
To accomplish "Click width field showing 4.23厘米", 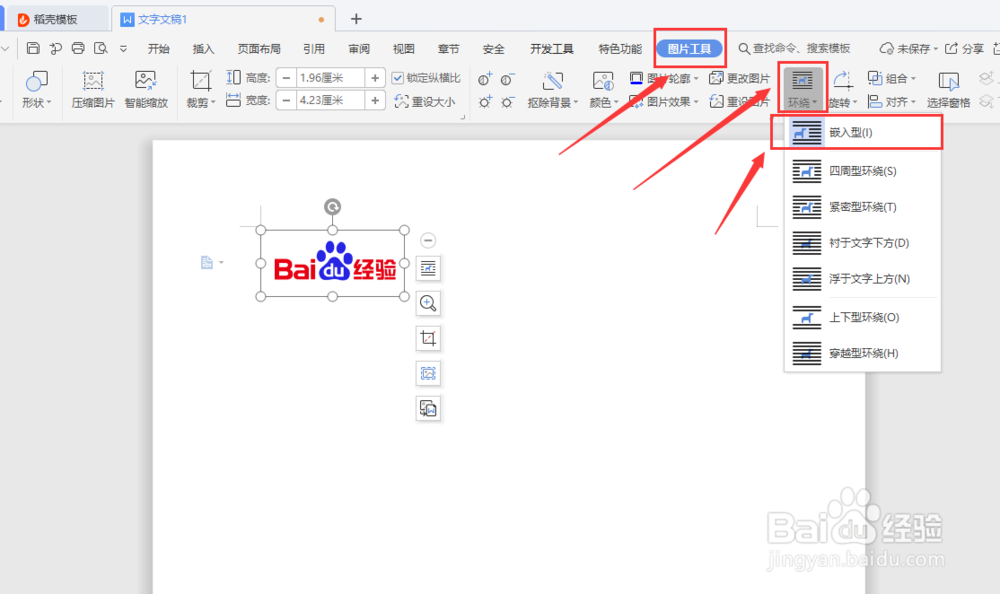I will tap(331, 100).
